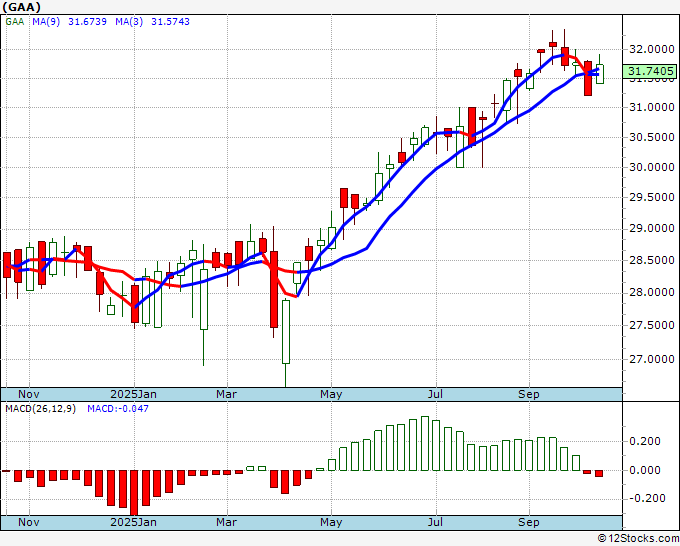Click the April low green candlestick near 27.0
The width and height of the screenshot is (680, 546).
[x=286, y=332]
